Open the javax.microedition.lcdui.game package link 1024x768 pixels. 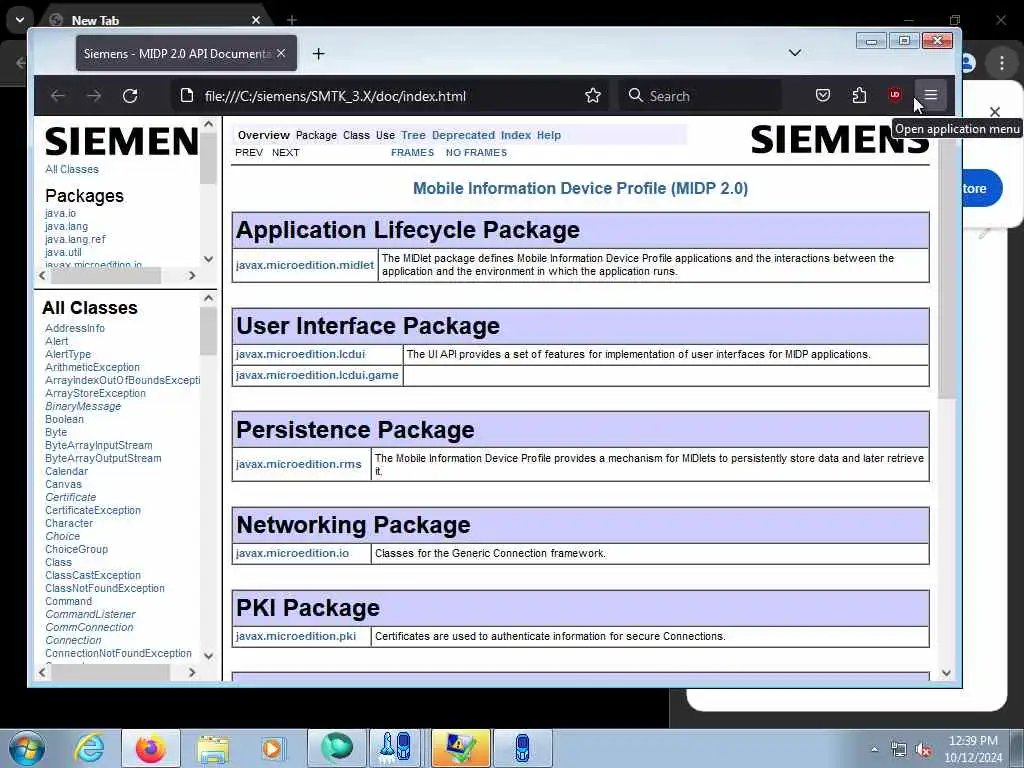pos(317,376)
